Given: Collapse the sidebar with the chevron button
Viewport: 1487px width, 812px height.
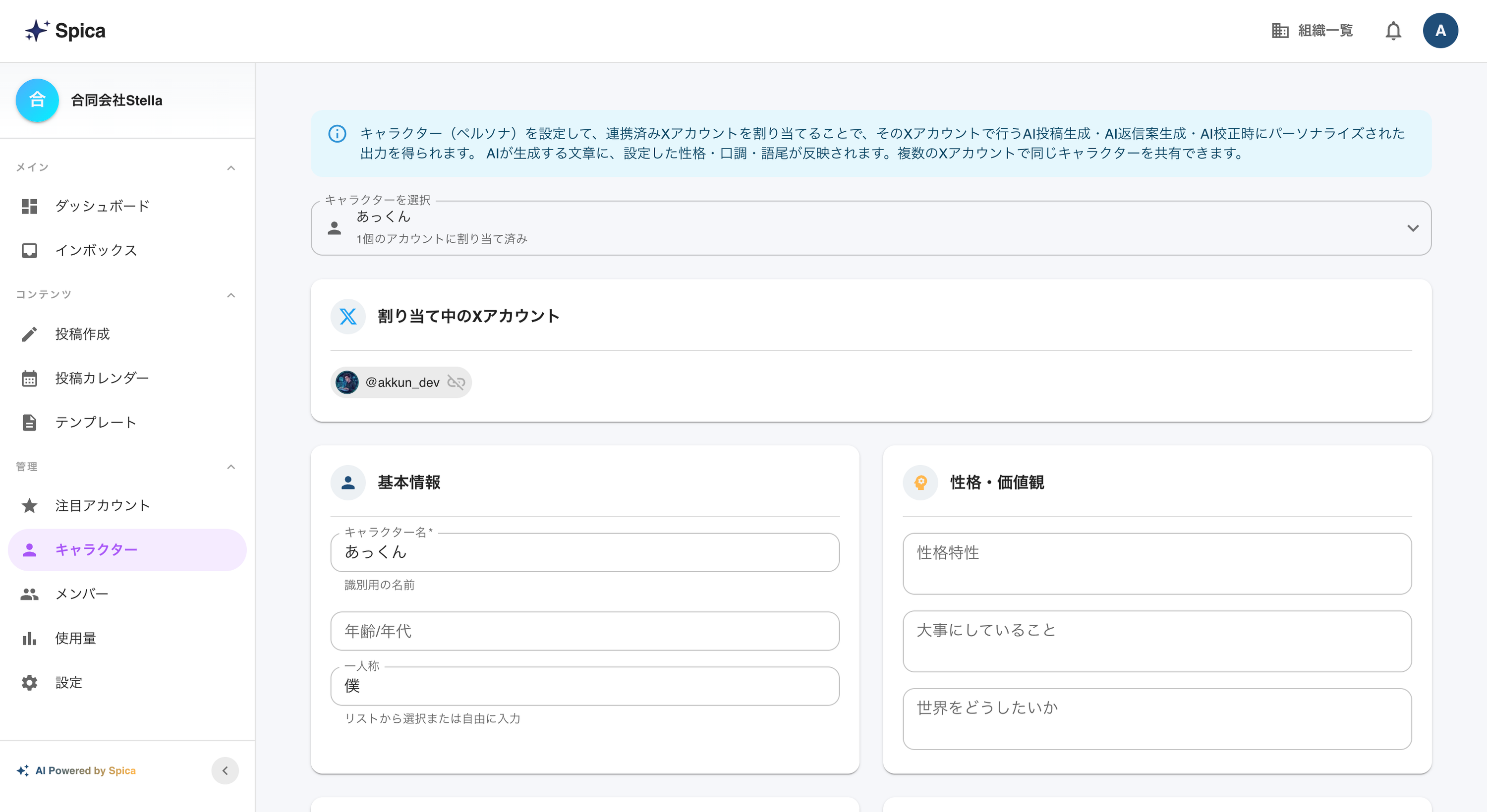Looking at the screenshot, I should coord(225,770).
